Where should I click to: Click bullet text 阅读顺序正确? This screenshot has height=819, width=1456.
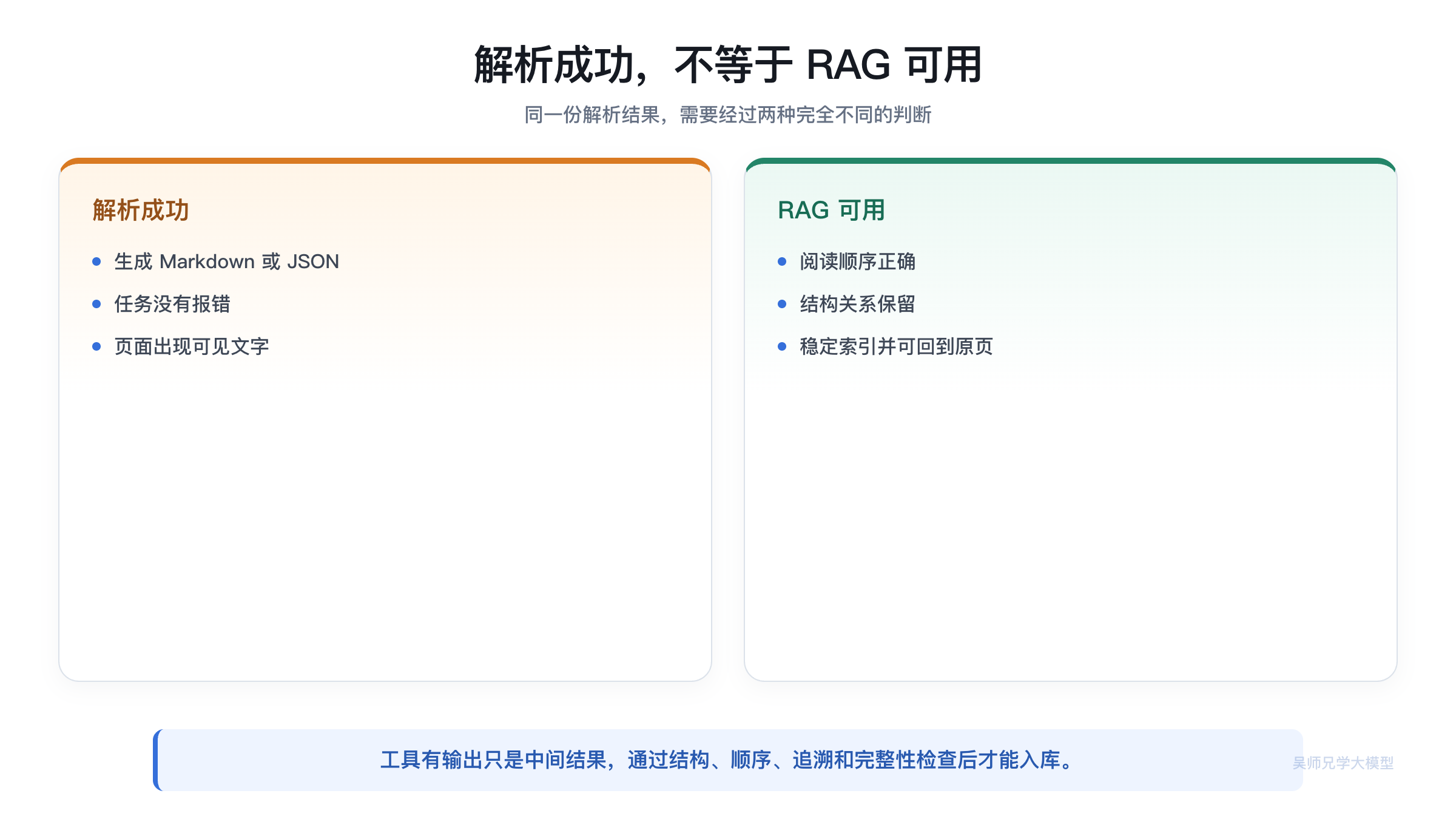click(x=857, y=261)
